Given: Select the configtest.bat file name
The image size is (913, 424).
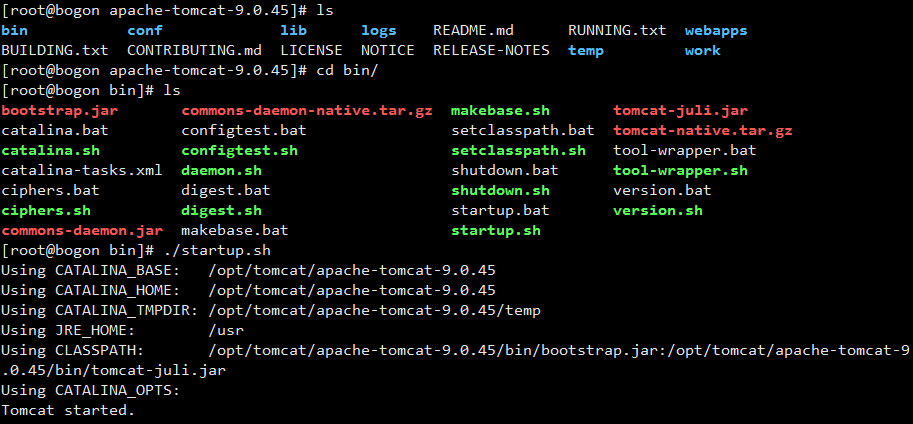Looking at the screenshot, I should [244, 130].
